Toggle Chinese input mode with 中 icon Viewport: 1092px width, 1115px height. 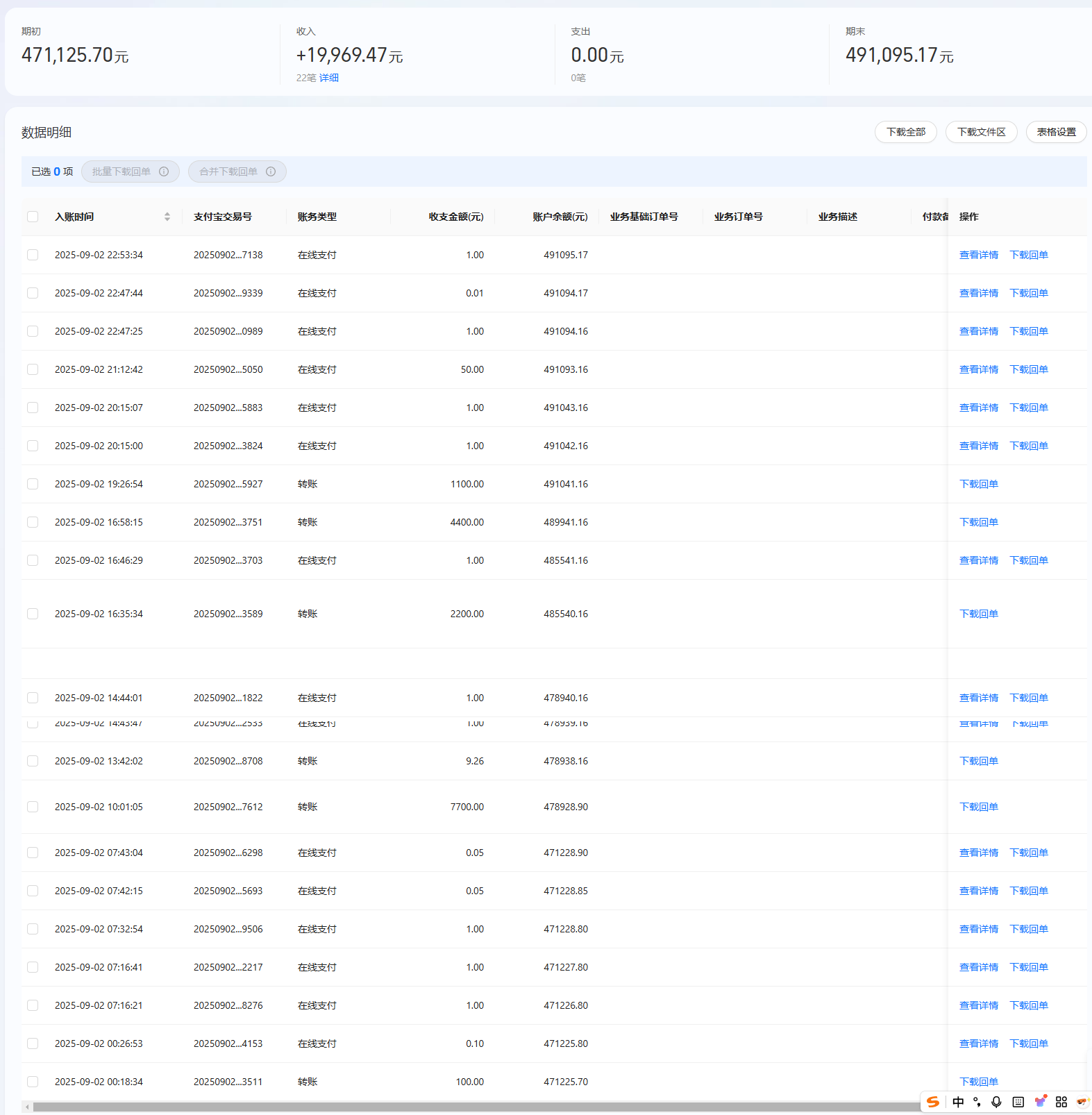pos(958,1102)
